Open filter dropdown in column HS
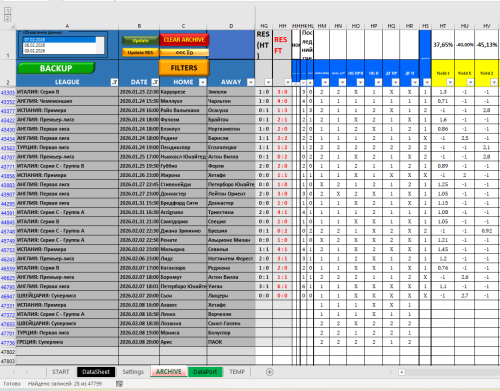The width and height of the screenshot is (500, 391). point(427,82)
